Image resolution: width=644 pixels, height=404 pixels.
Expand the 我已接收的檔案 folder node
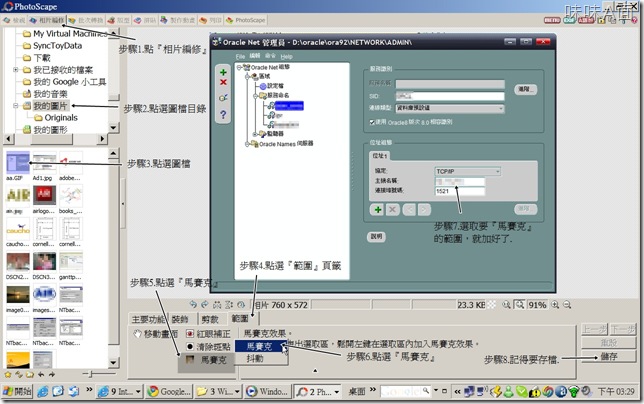15,70
